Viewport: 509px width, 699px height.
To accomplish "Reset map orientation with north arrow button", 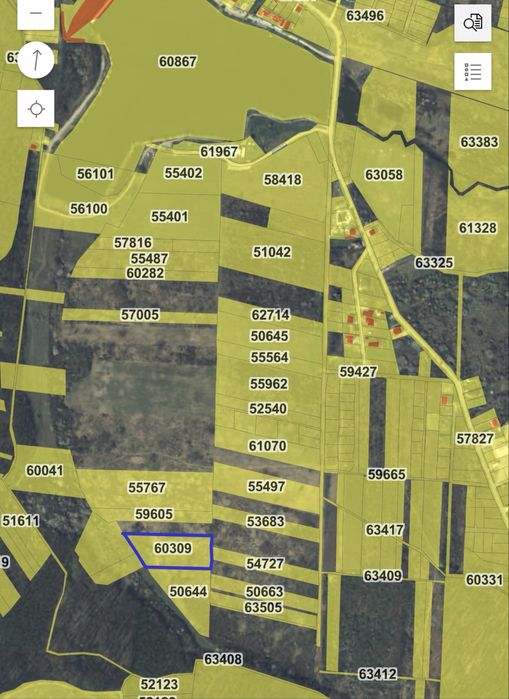I will point(36,60).
